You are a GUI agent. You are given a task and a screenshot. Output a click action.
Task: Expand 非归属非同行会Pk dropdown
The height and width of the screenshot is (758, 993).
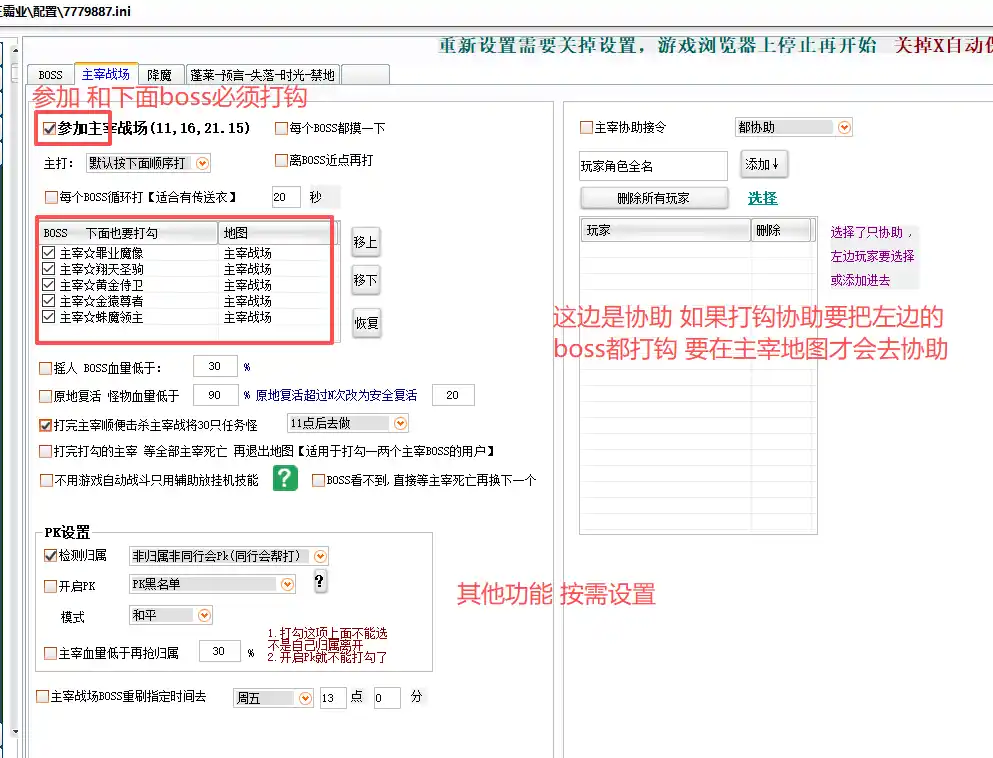pos(320,556)
